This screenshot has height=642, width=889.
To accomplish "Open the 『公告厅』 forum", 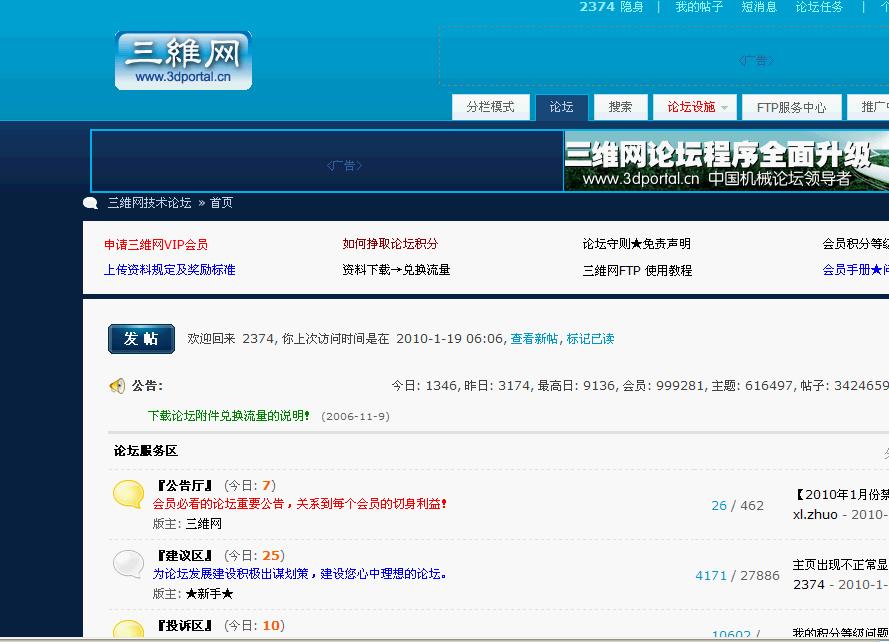I will coord(185,485).
